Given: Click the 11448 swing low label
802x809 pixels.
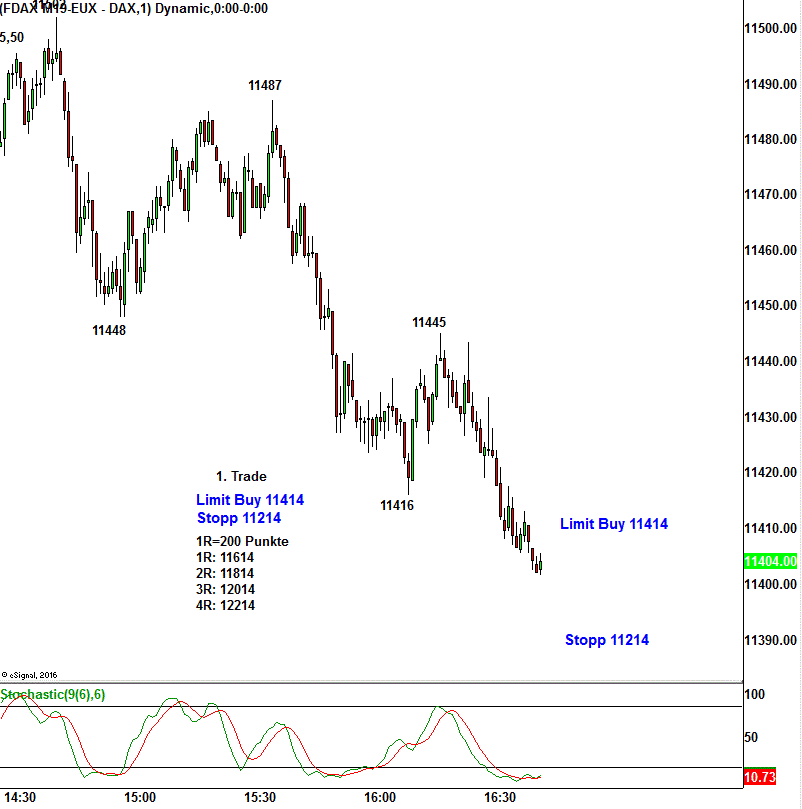Looking at the screenshot, I should pos(109,330).
